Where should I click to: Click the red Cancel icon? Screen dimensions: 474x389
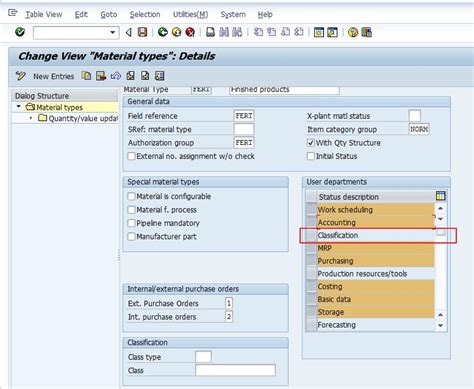pyautogui.click(x=190, y=32)
